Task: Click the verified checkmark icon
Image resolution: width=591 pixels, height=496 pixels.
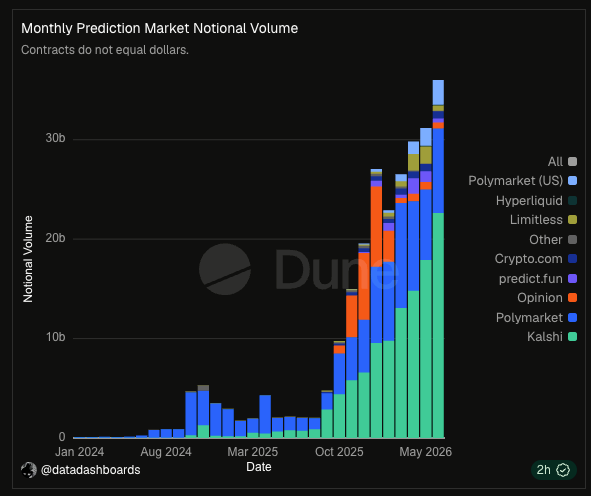Action: click(563, 470)
